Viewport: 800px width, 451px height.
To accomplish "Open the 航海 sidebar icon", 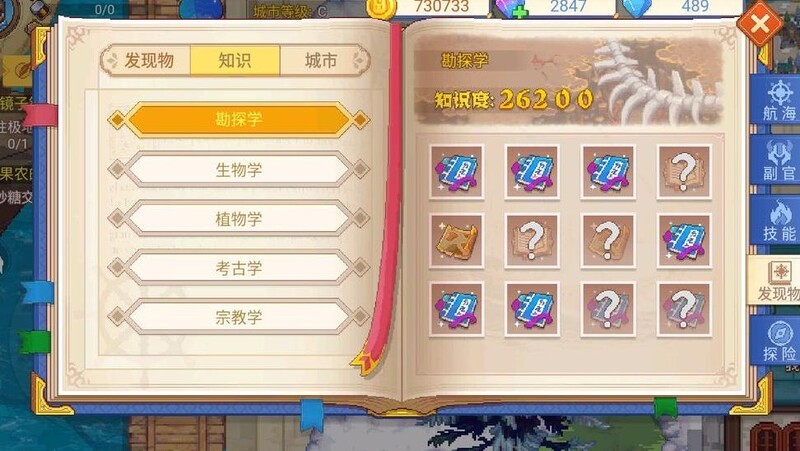I will [x=778, y=99].
